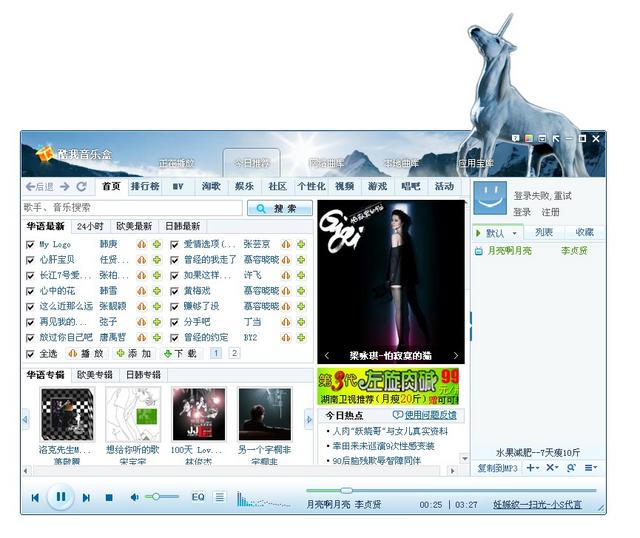Uncheck the 赚够了没 checkbox
The height and width of the screenshot is (538, 640).
[174, 307]
